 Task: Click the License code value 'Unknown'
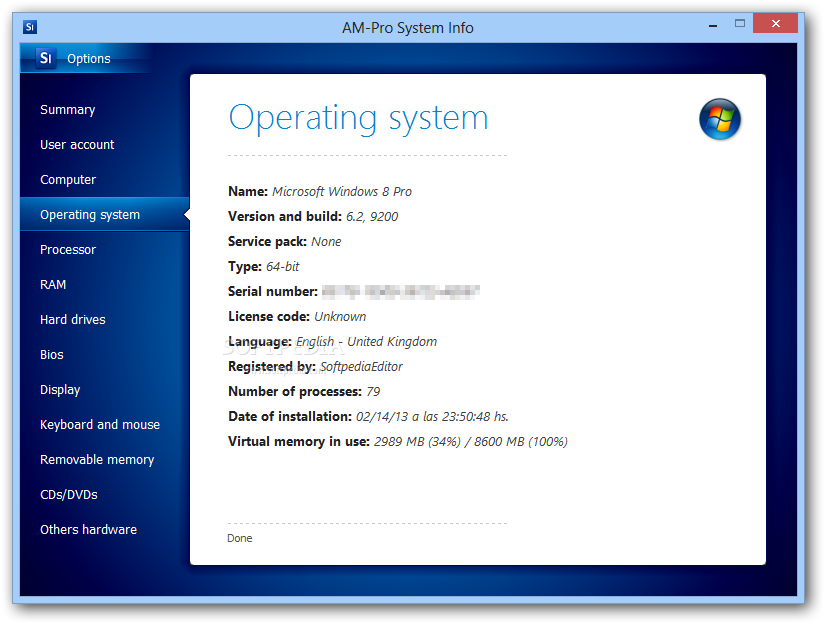[x=340, y=317]
